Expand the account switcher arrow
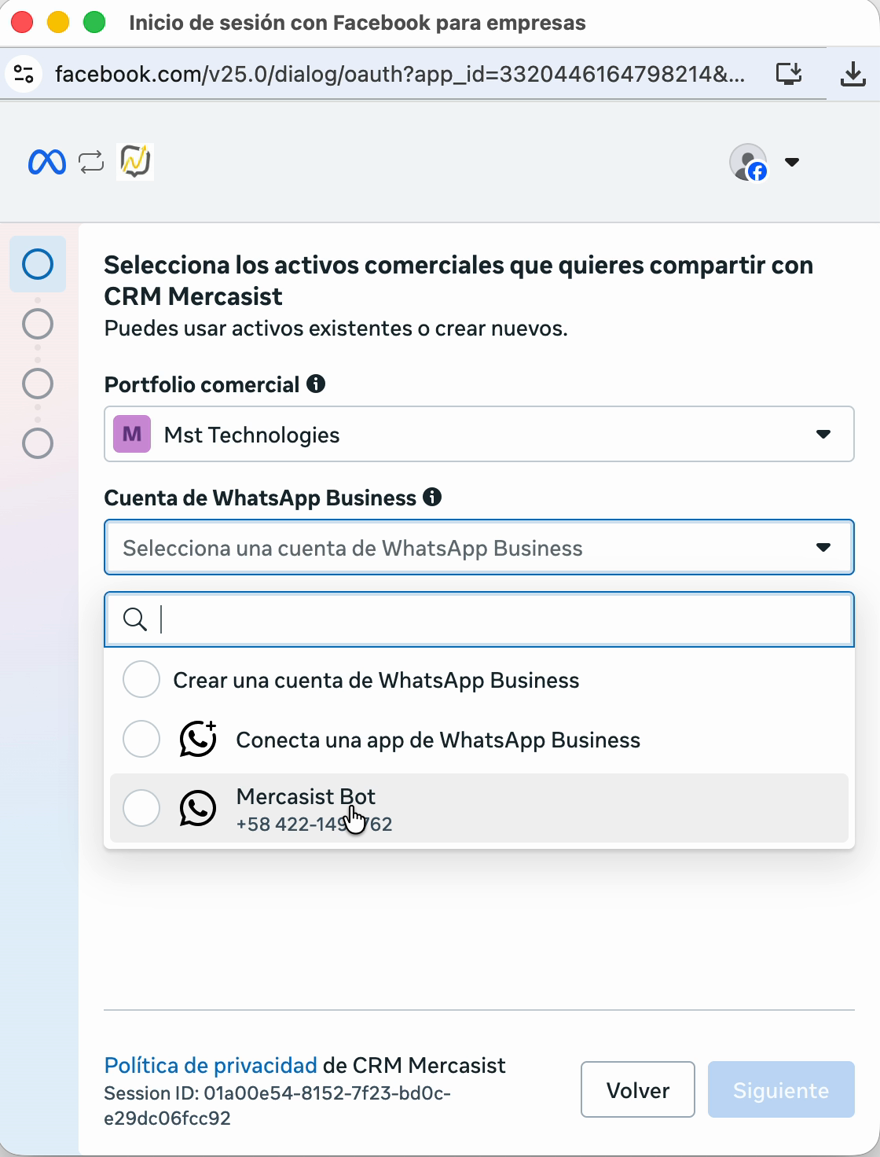 tap(791, 162)
